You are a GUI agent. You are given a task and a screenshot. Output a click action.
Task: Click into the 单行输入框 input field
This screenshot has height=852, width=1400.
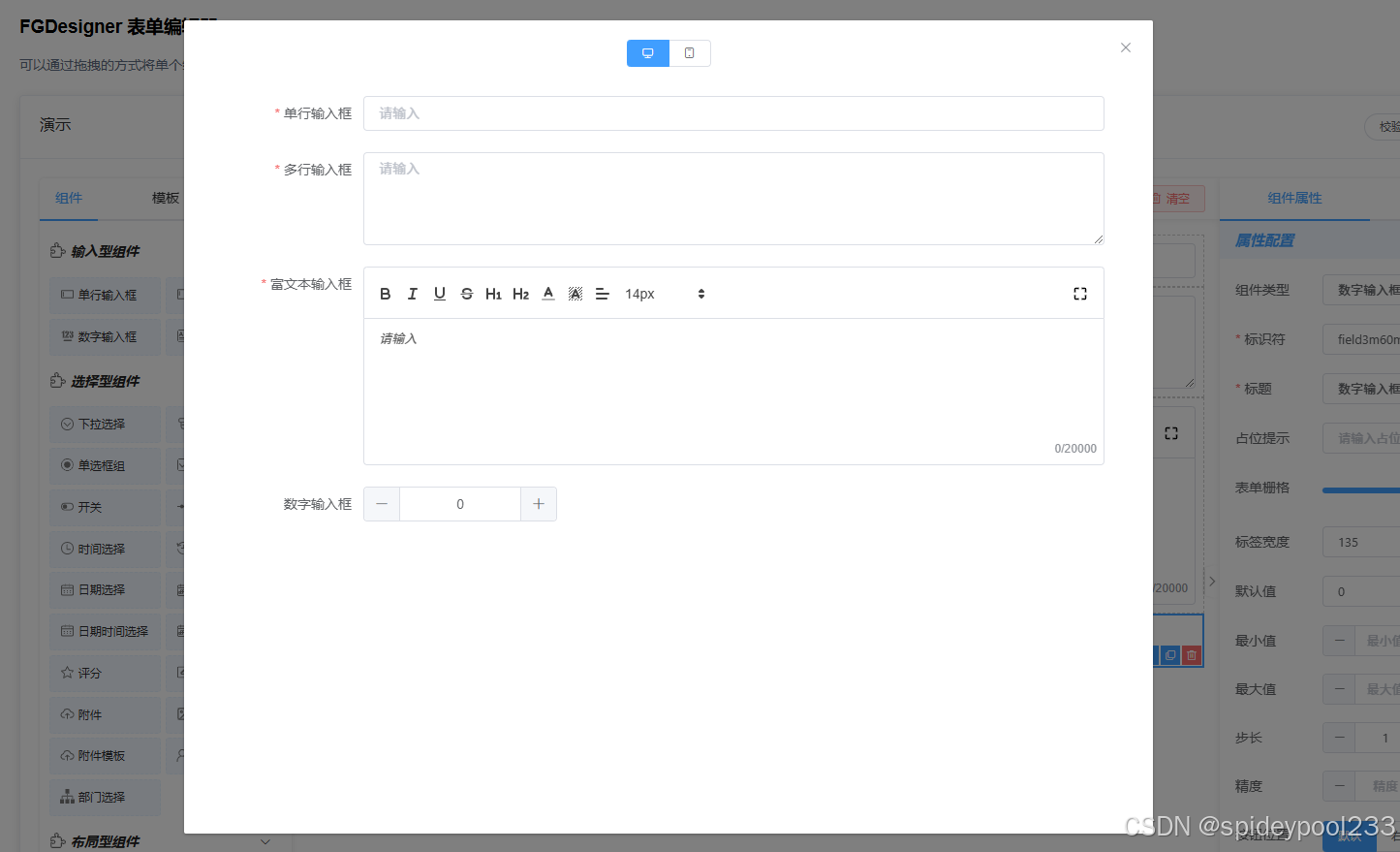pos(733,113)
